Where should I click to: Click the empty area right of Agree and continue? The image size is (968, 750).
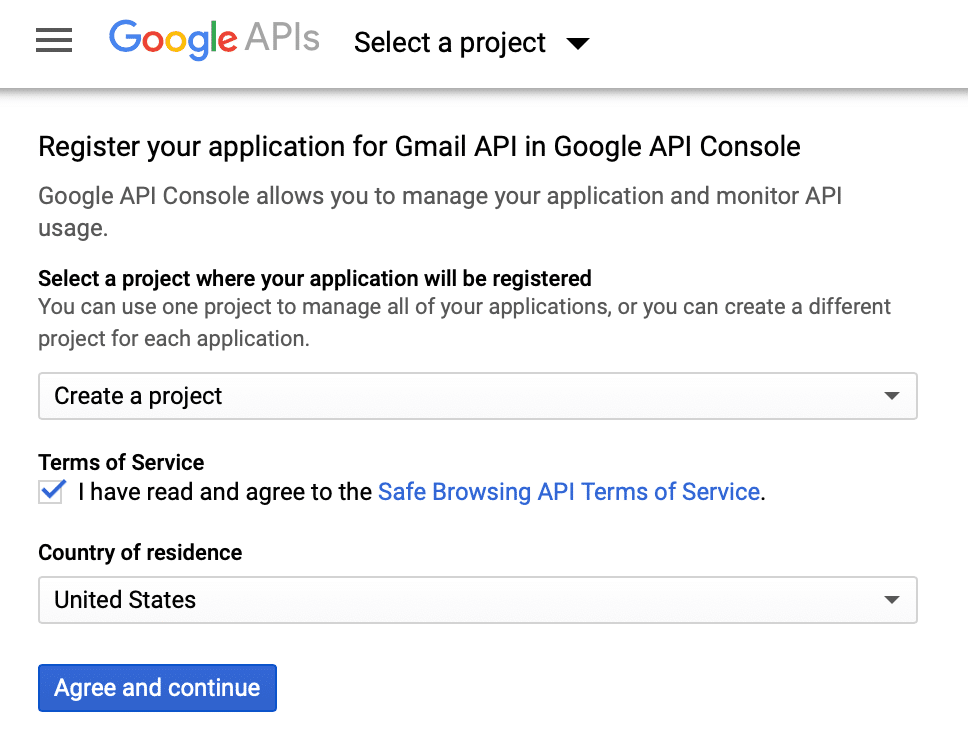pos(600,688)
